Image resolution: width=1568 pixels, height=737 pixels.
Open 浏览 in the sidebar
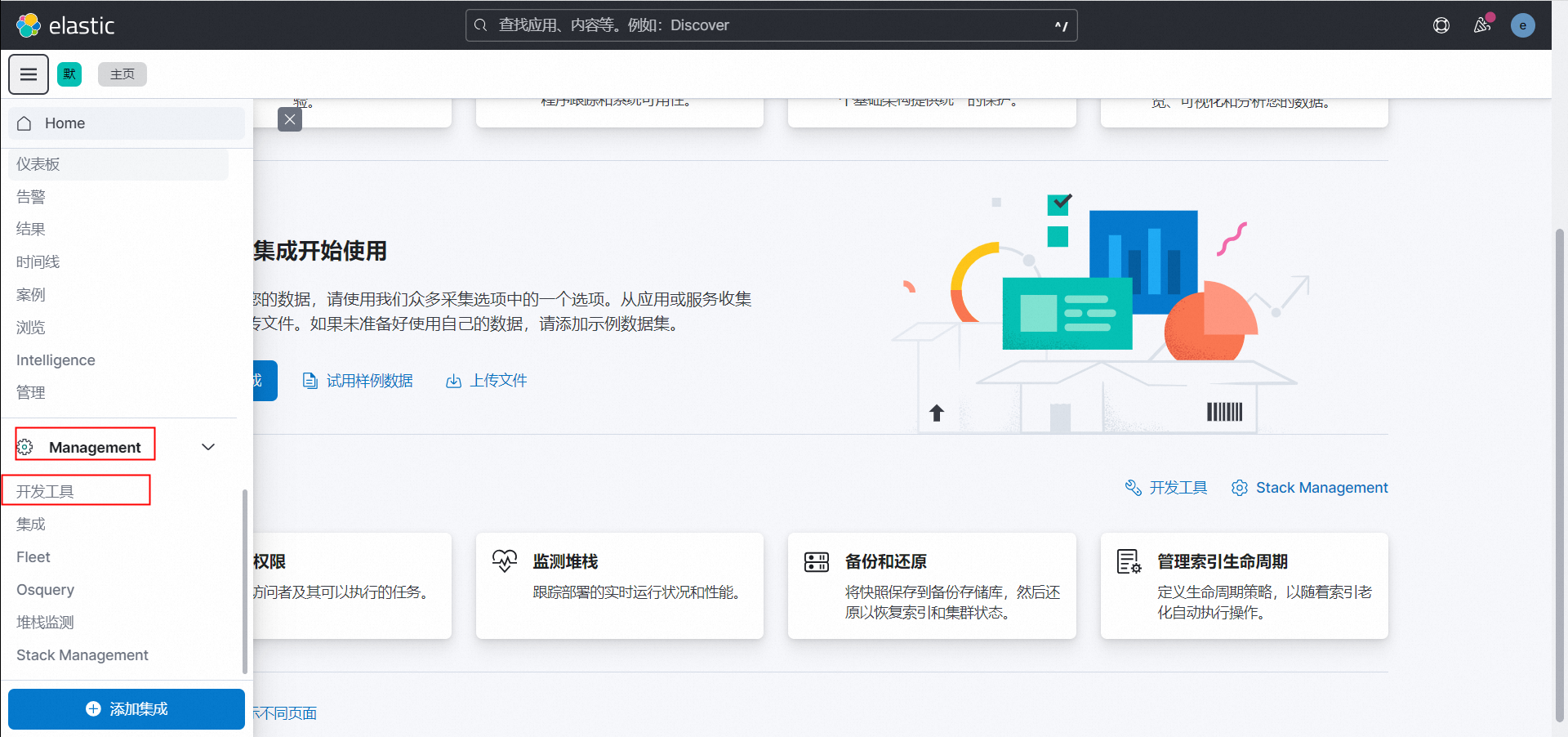pyautogui.click(x=31, y=328)
